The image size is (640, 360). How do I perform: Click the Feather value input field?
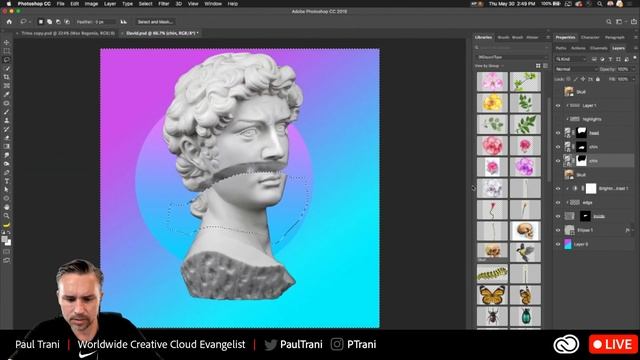(105, 22)
